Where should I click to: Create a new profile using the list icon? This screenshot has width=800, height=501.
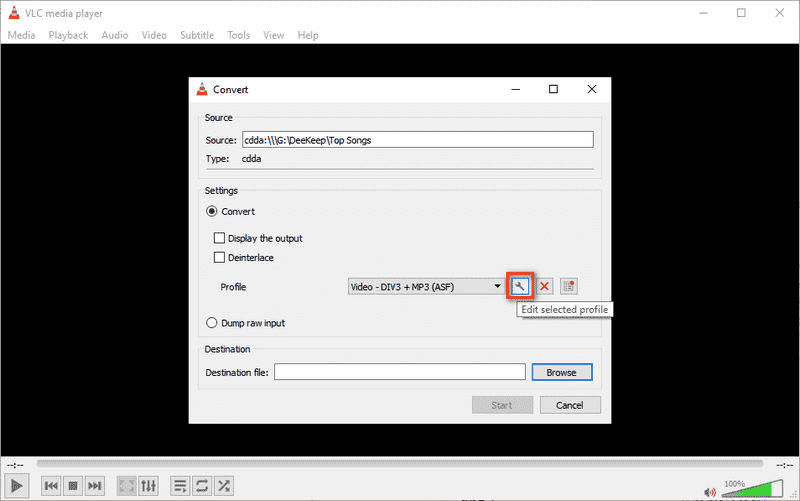pos(568,287)
